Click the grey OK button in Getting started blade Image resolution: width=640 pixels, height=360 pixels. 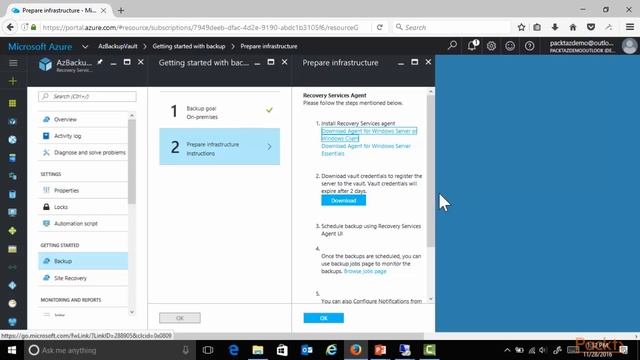pos(180,318)
